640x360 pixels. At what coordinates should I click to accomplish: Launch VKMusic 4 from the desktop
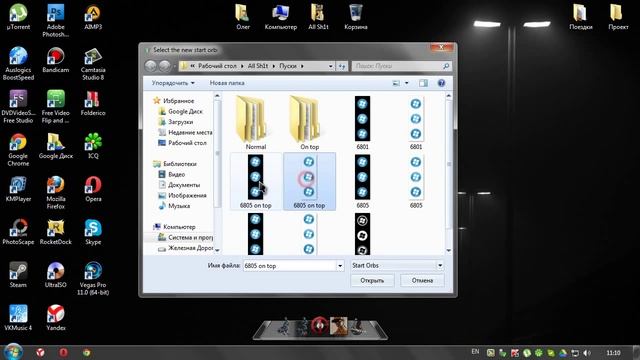click(x=18, y=318)
